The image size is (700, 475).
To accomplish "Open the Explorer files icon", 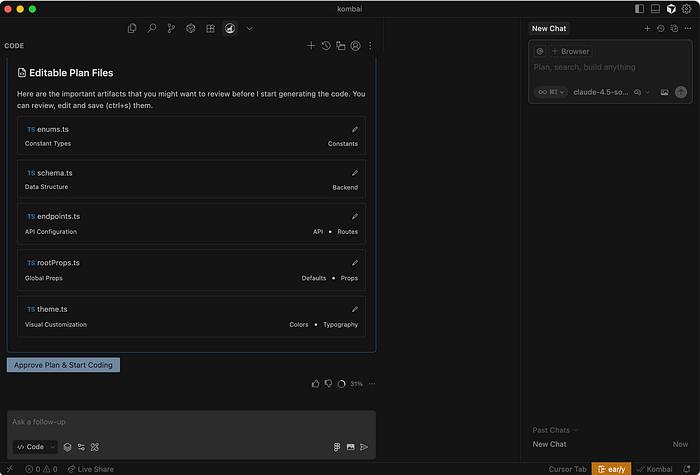I will tap(132, 28).
